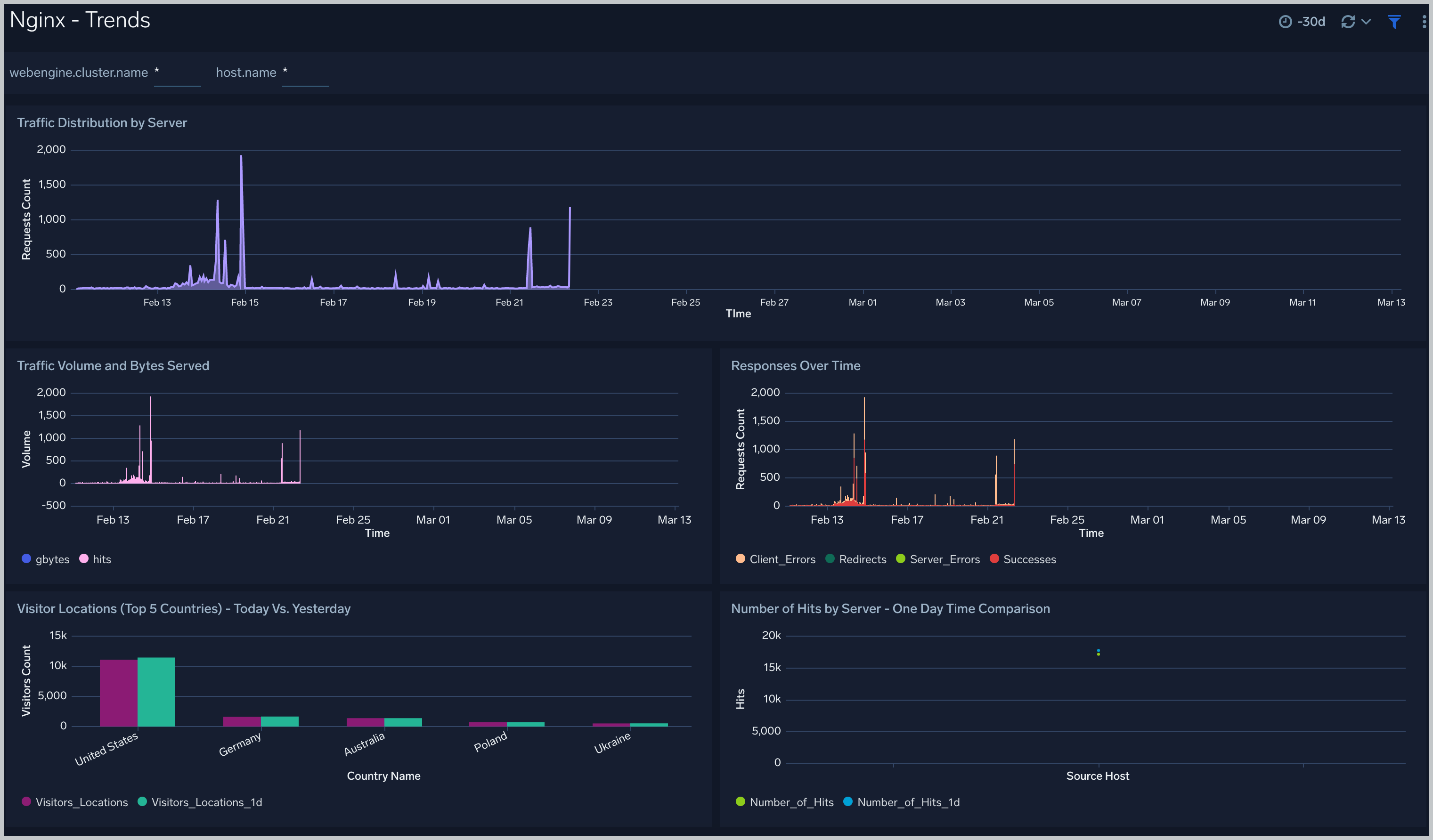This screenshot has width=1433, height=840.
Task: Expand the refresh interval dropdown chevron
Action: pos(1366,22)
